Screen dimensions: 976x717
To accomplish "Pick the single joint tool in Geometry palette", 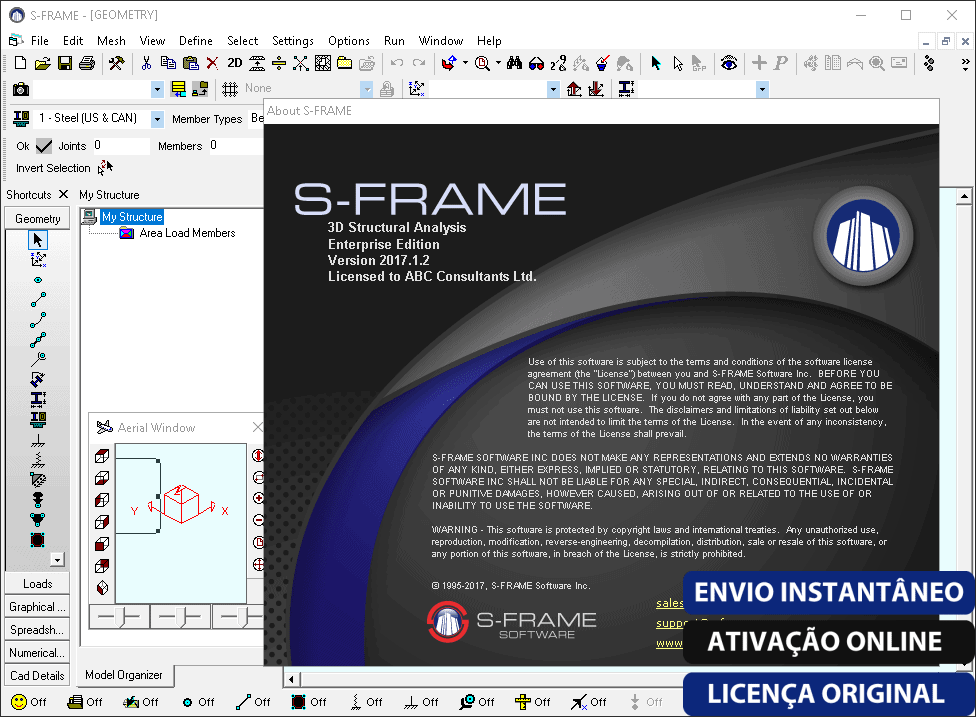I will (38, 280).
